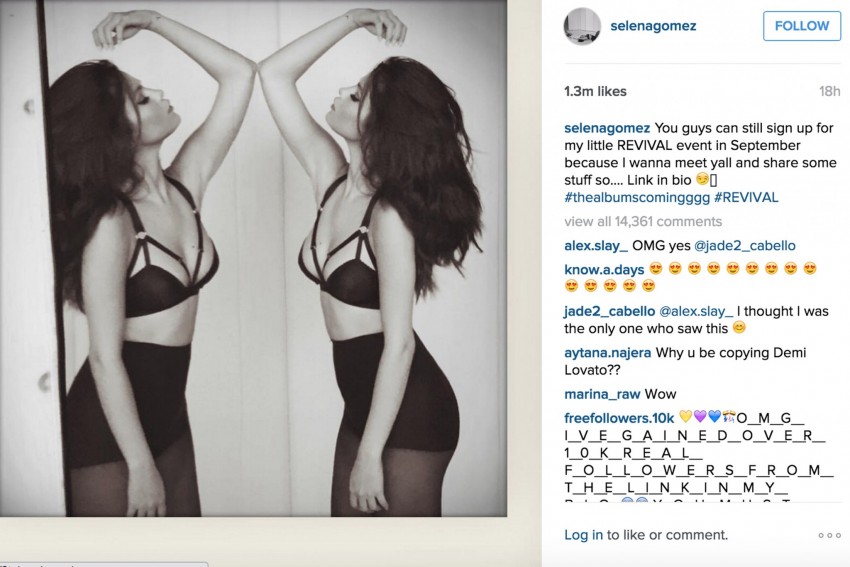This screenshot has width=850, height=567.
Task: Visit aytana.najera profile
Action: click(608, 353)
